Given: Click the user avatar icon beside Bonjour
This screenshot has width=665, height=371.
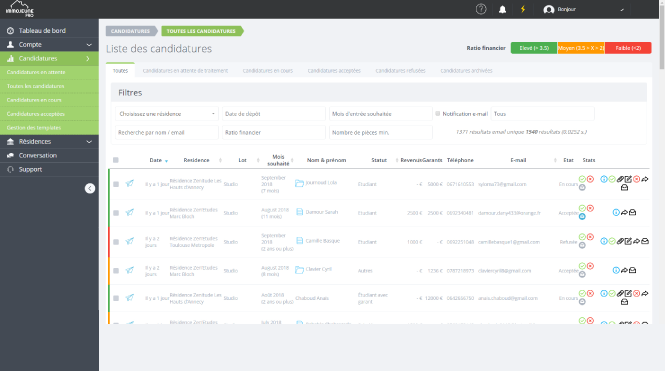Looking at the screenshot, I should click(x=549, y=9).
